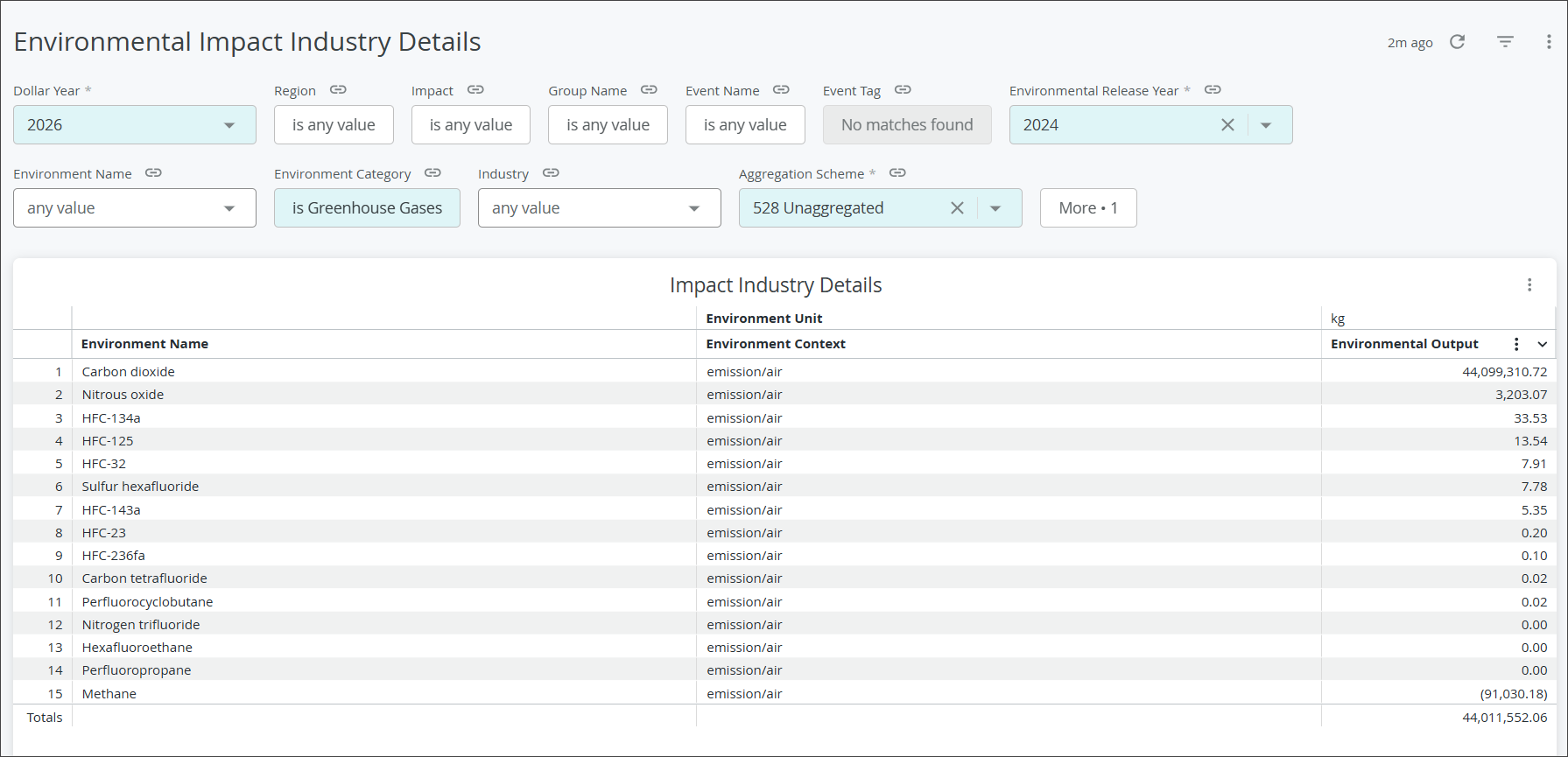Select the Nitrous oxide row name
The width and height of the screenshot is (1568, 757).
pos(123,395)
